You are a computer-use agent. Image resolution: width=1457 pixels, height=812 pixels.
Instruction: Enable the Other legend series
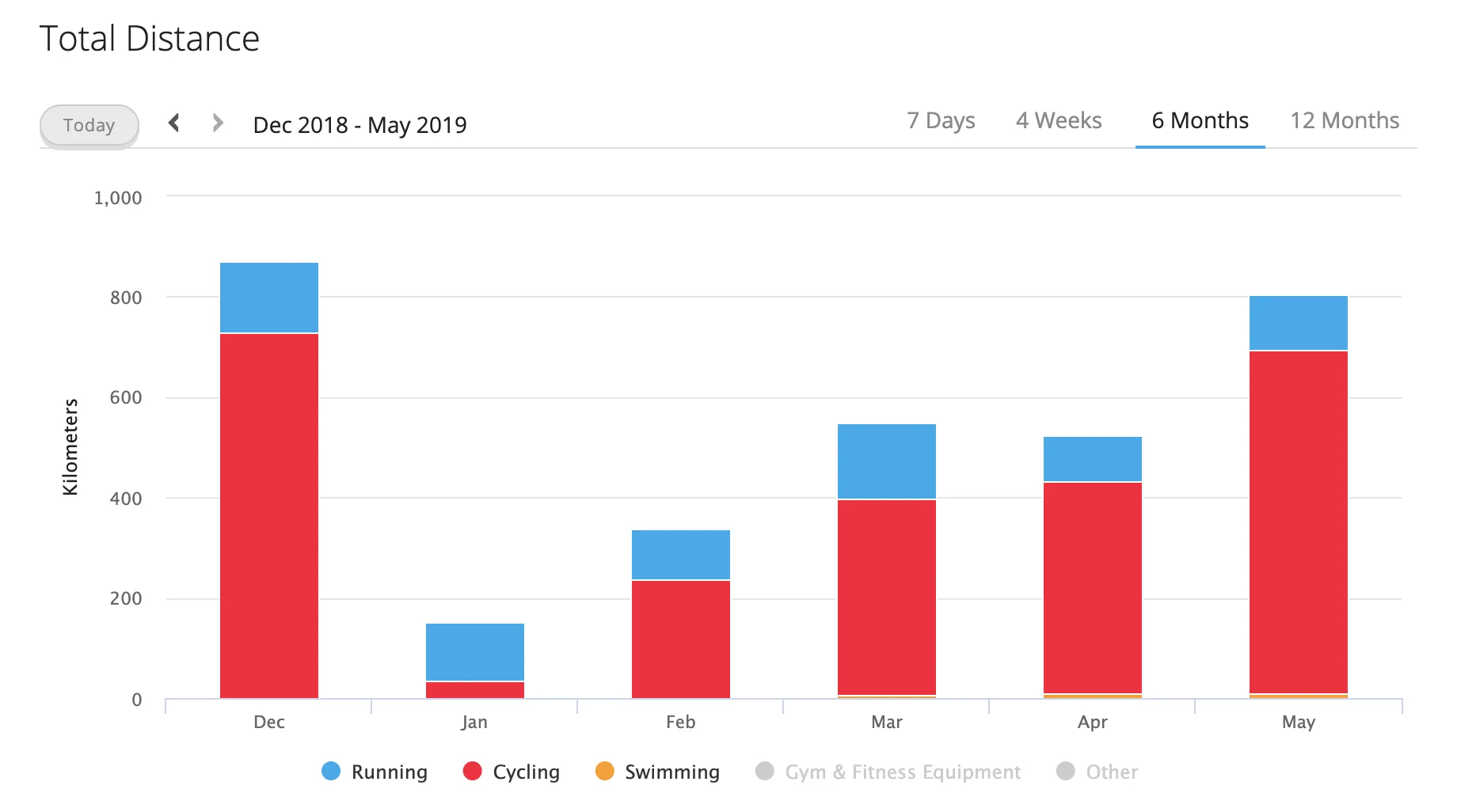pyautogui.click(x=1111, y=772)
